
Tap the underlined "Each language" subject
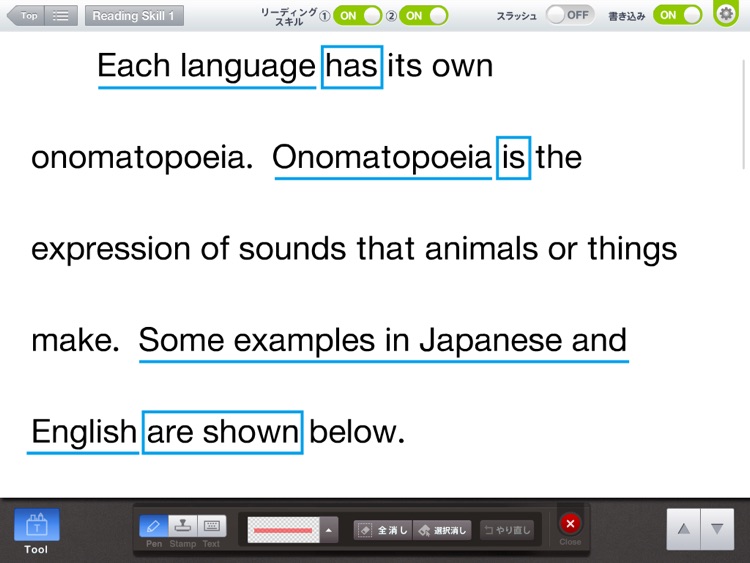[x=207, y=68]
